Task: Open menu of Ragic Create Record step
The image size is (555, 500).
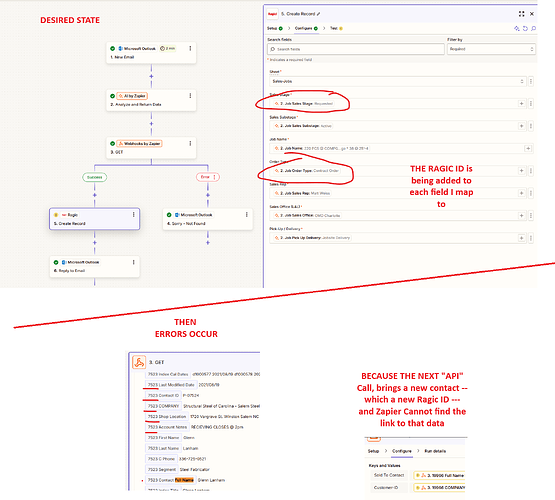Action: (x=133, y=214)
